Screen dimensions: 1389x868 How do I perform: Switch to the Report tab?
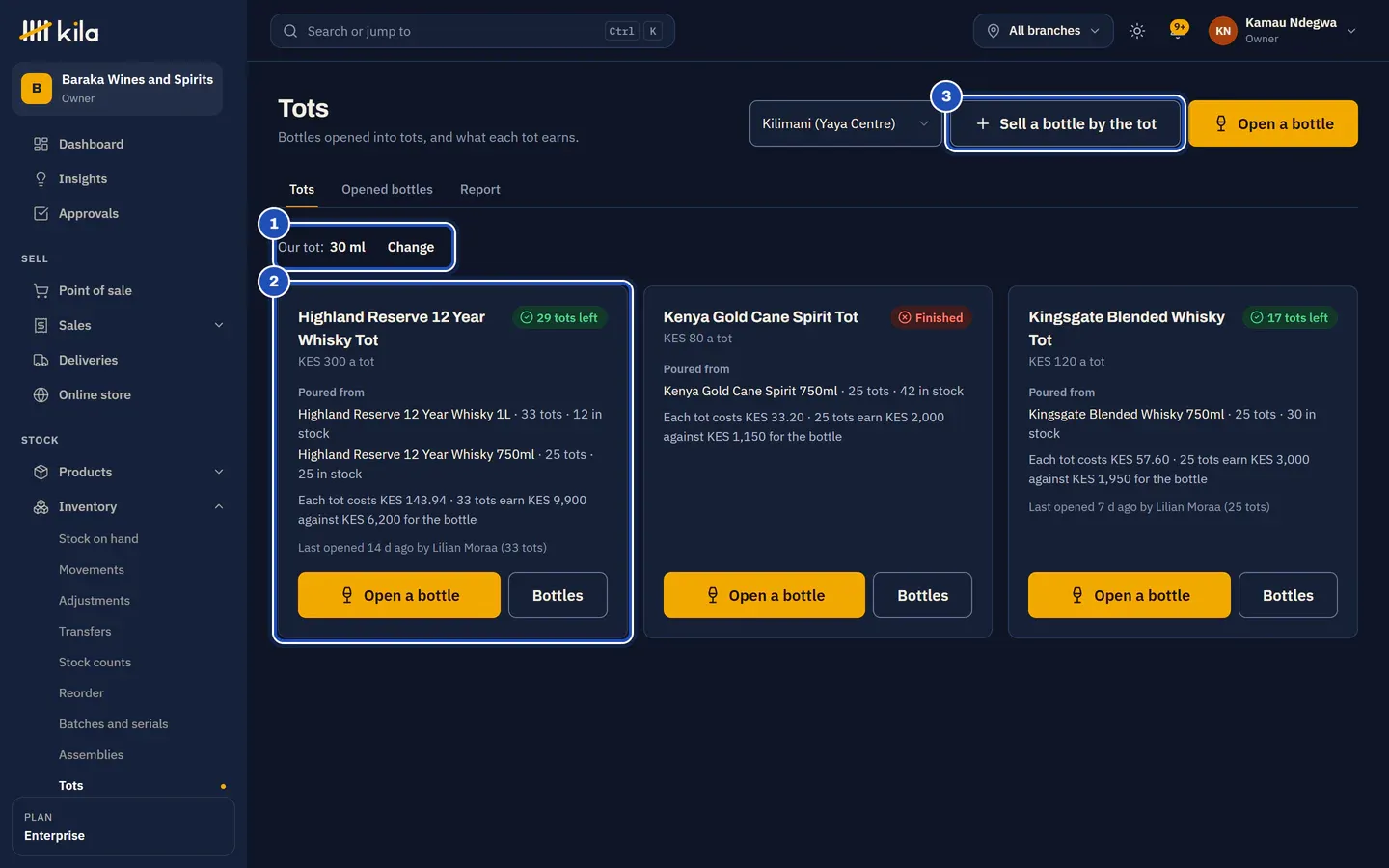coord(480,189)
